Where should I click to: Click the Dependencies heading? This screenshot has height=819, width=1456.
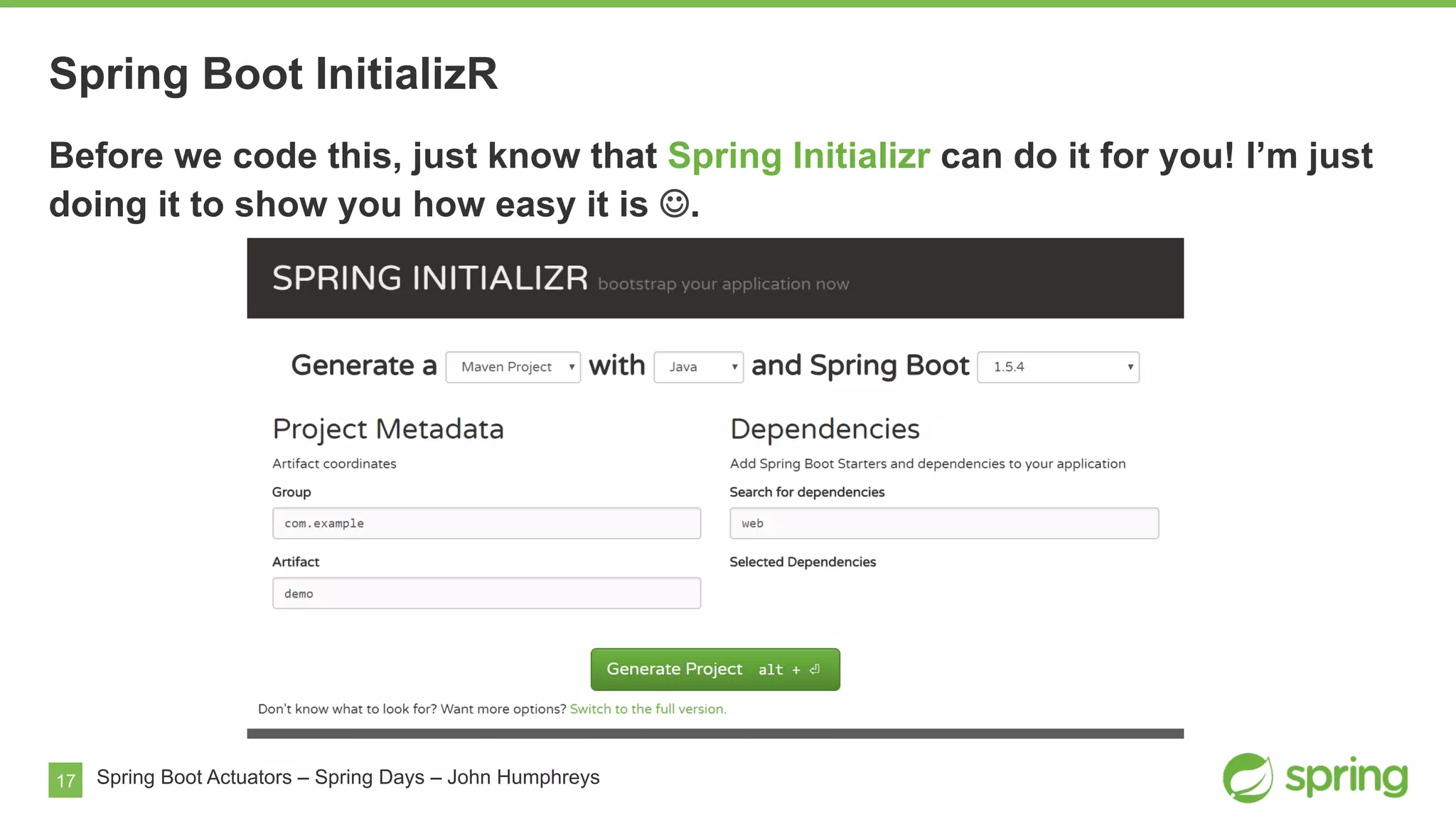(x=825, y=429)
